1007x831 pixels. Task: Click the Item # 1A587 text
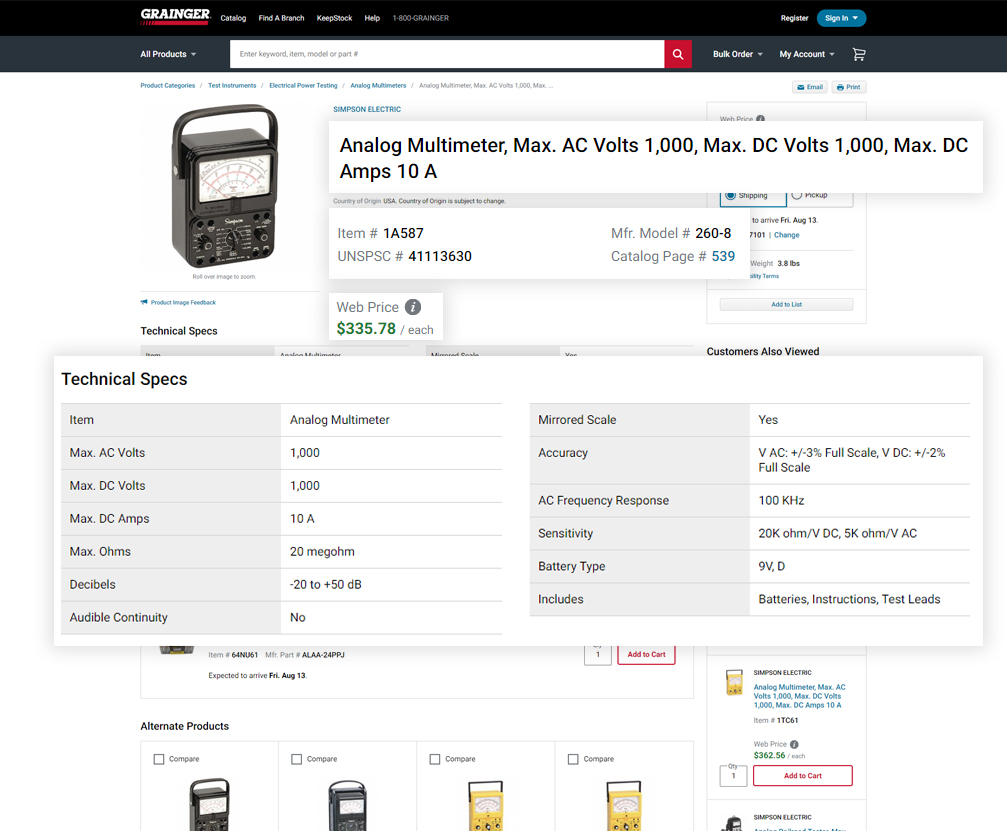point(380,233)
